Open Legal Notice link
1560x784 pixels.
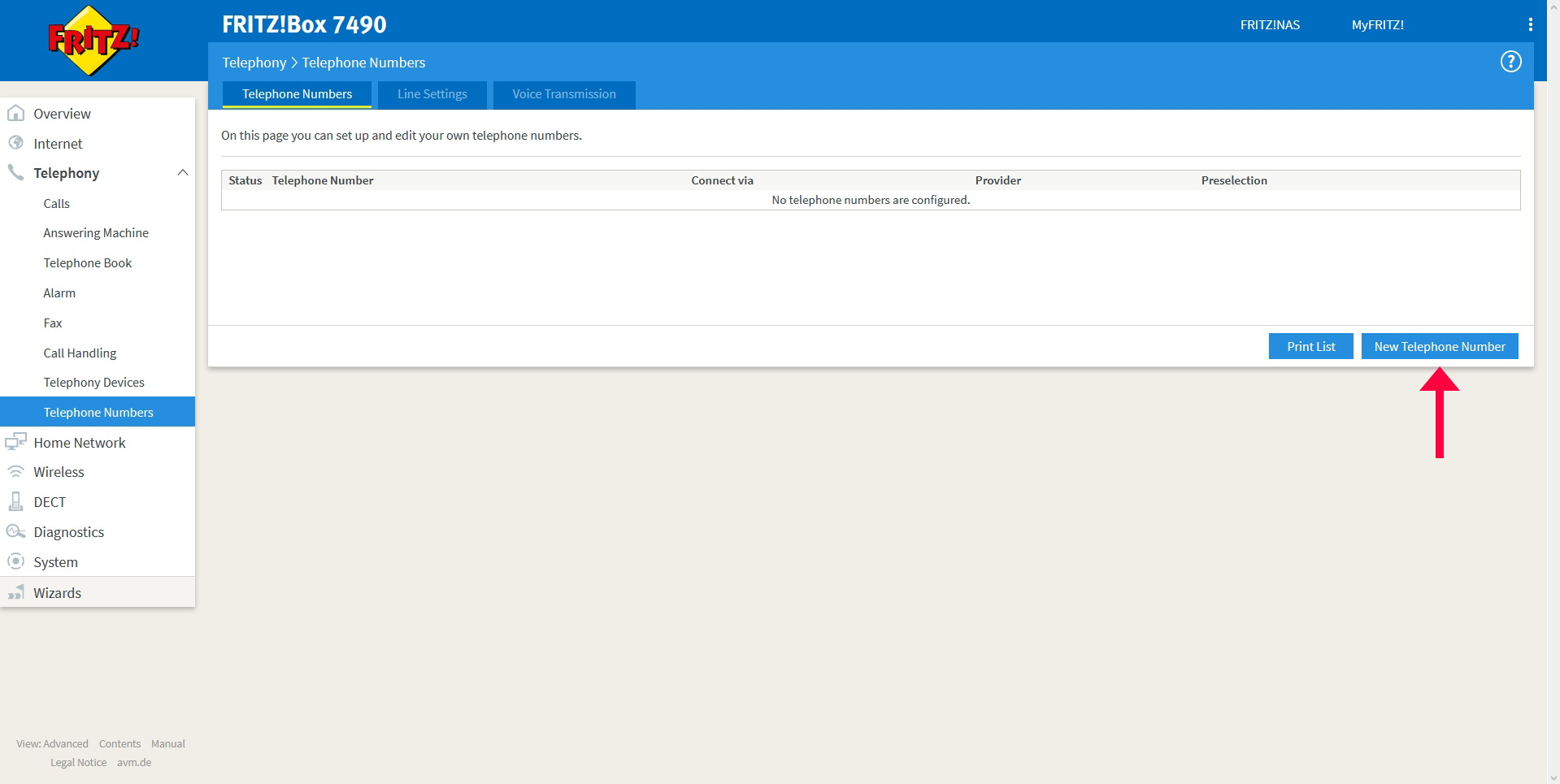[x=78, y=762]
